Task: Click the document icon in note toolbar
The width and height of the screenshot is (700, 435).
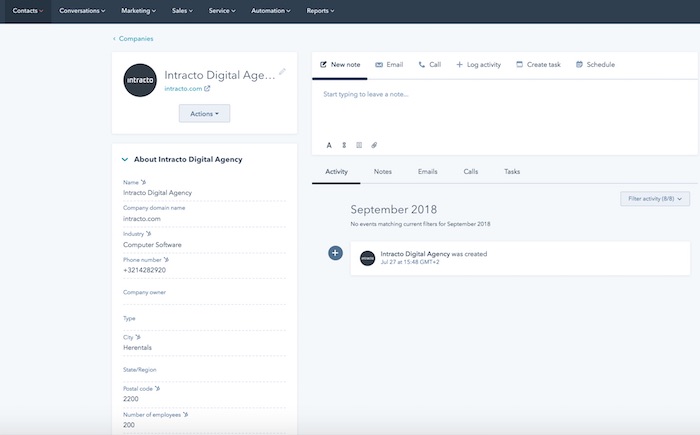Action: [359, 145]
